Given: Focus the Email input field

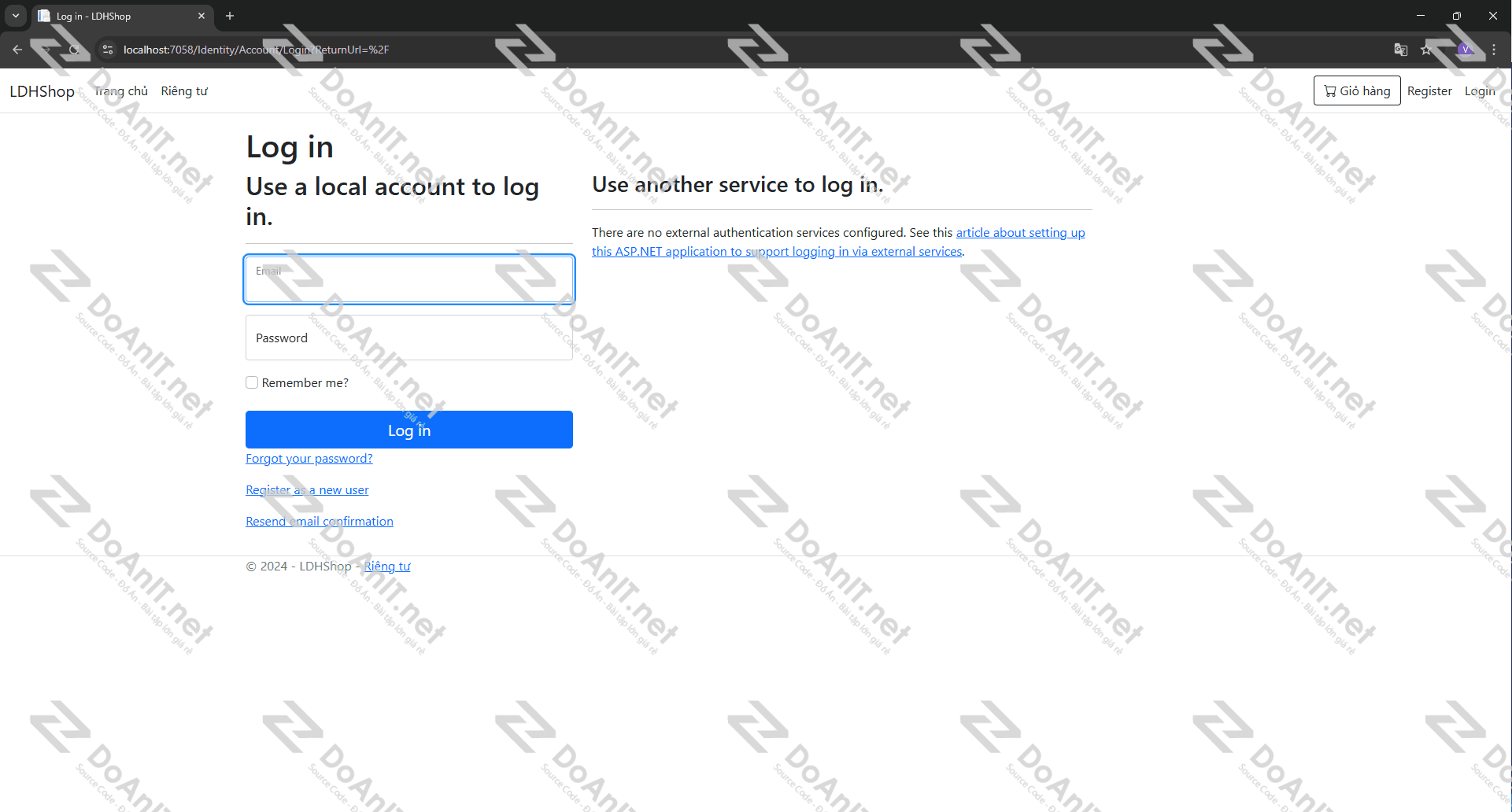Looking at the screenshot, I should click(409, 279).
